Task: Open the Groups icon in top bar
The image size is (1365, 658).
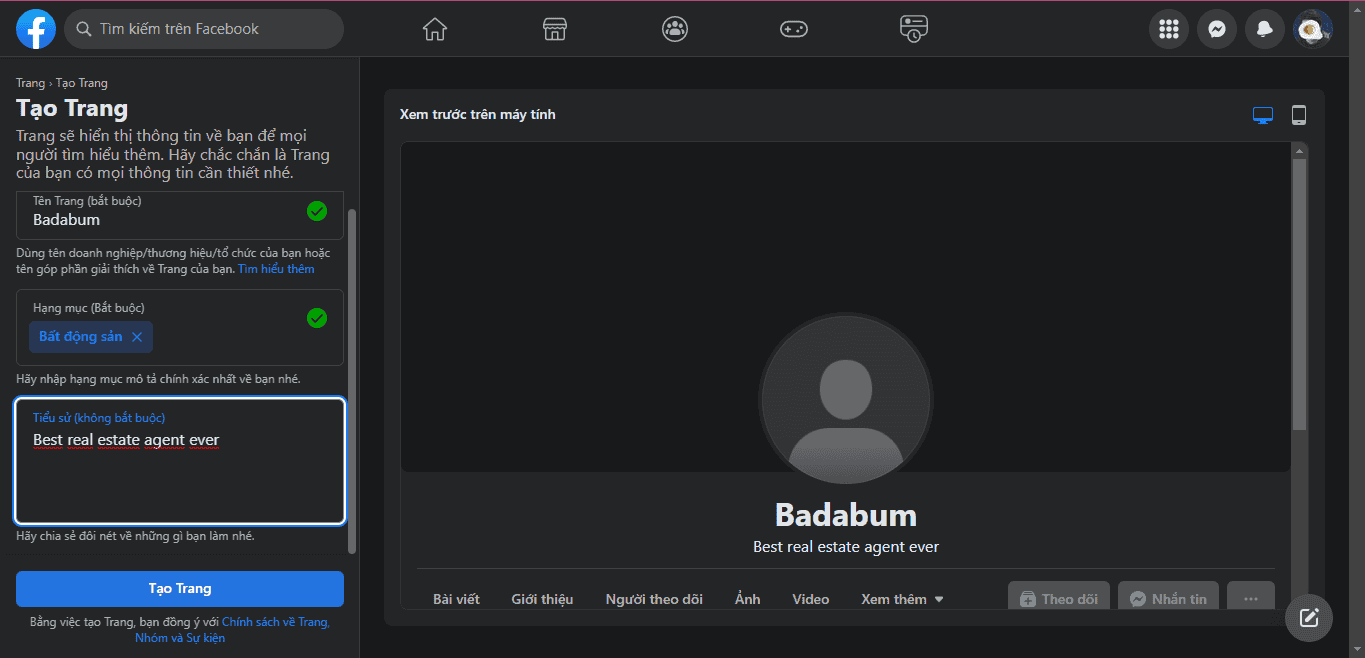Action: coord(675,29)
